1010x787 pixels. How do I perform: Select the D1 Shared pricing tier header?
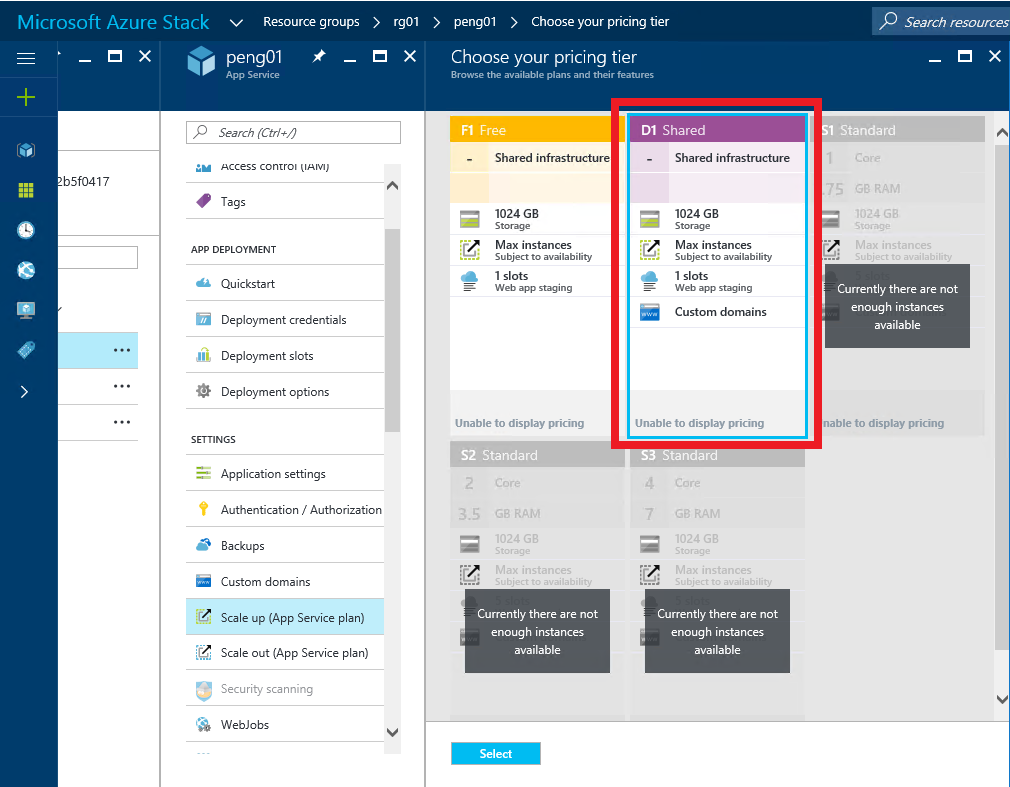717,129
